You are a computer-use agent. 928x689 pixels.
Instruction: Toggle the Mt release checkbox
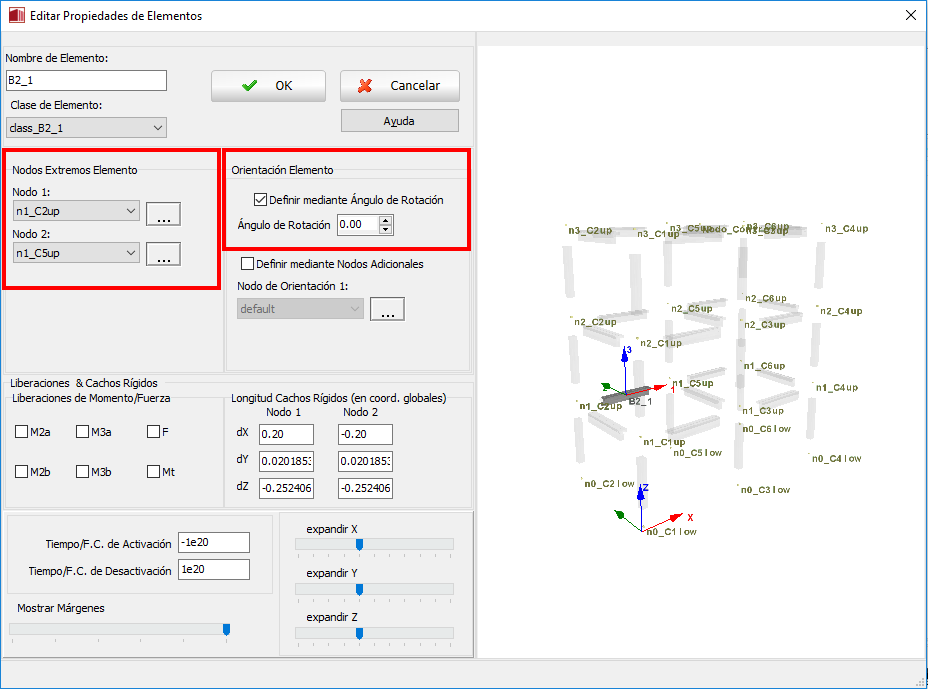coord(153,472)
